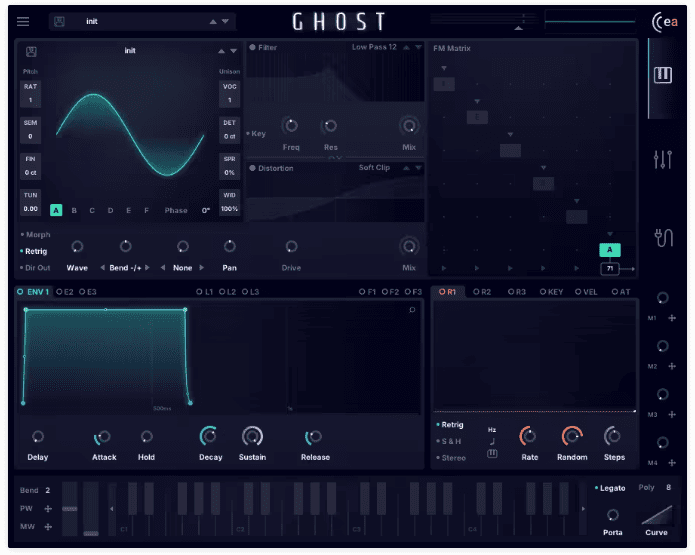
Task: Click the M4 macro assign cross icon
Action: (x=672, y=463)
